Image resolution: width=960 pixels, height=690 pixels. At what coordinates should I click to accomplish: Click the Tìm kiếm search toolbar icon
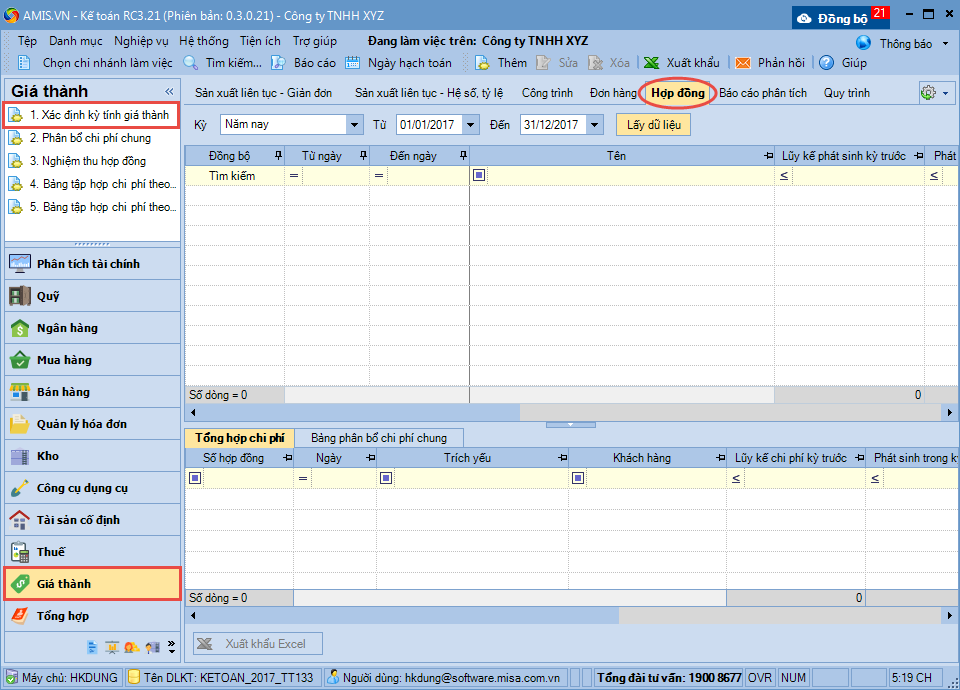pos(190,63)
